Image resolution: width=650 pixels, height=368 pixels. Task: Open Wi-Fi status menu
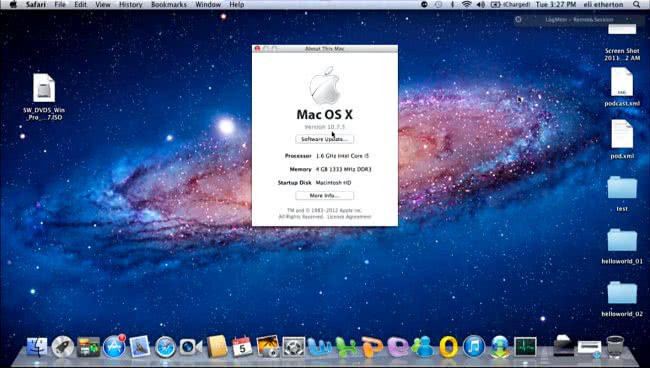[x=467, y=5]
